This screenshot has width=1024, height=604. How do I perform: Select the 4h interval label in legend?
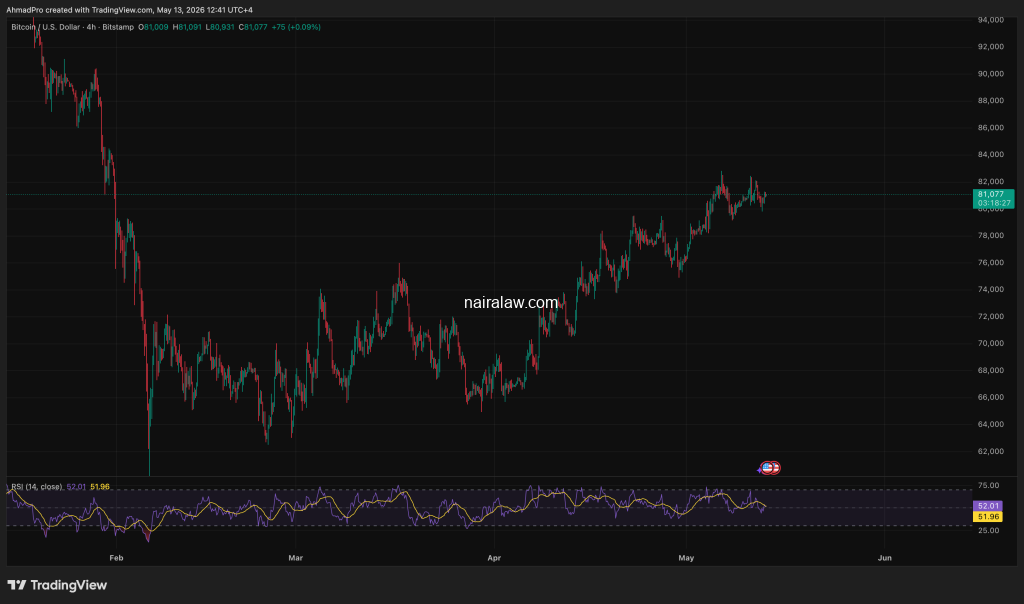tap(91, 27)
